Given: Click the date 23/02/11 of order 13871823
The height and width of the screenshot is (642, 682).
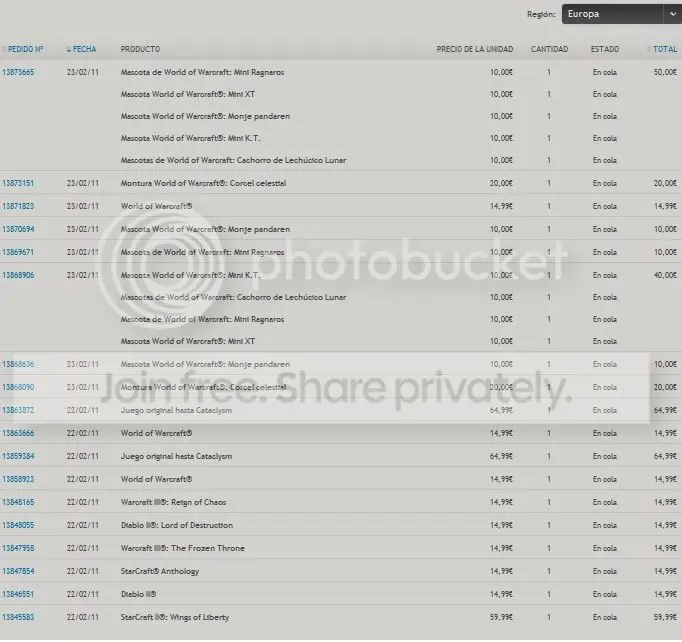Looking at the screenshot, I should click(x=83, y=206).
